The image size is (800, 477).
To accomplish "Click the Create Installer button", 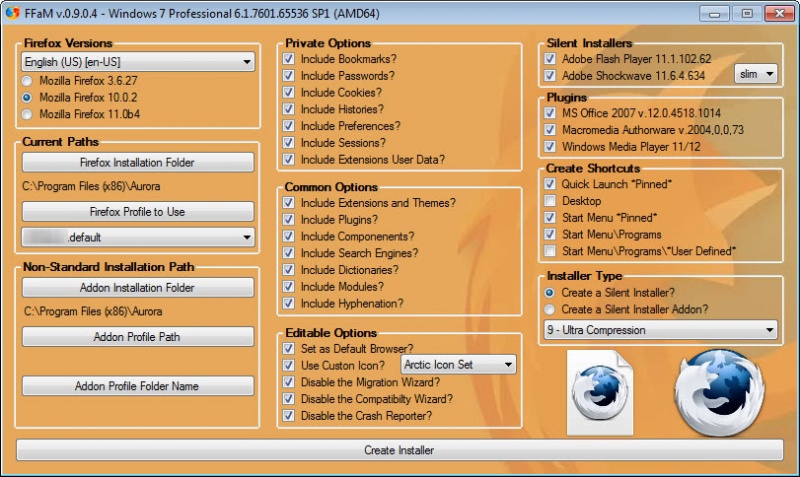I will (x=399, y=450).
